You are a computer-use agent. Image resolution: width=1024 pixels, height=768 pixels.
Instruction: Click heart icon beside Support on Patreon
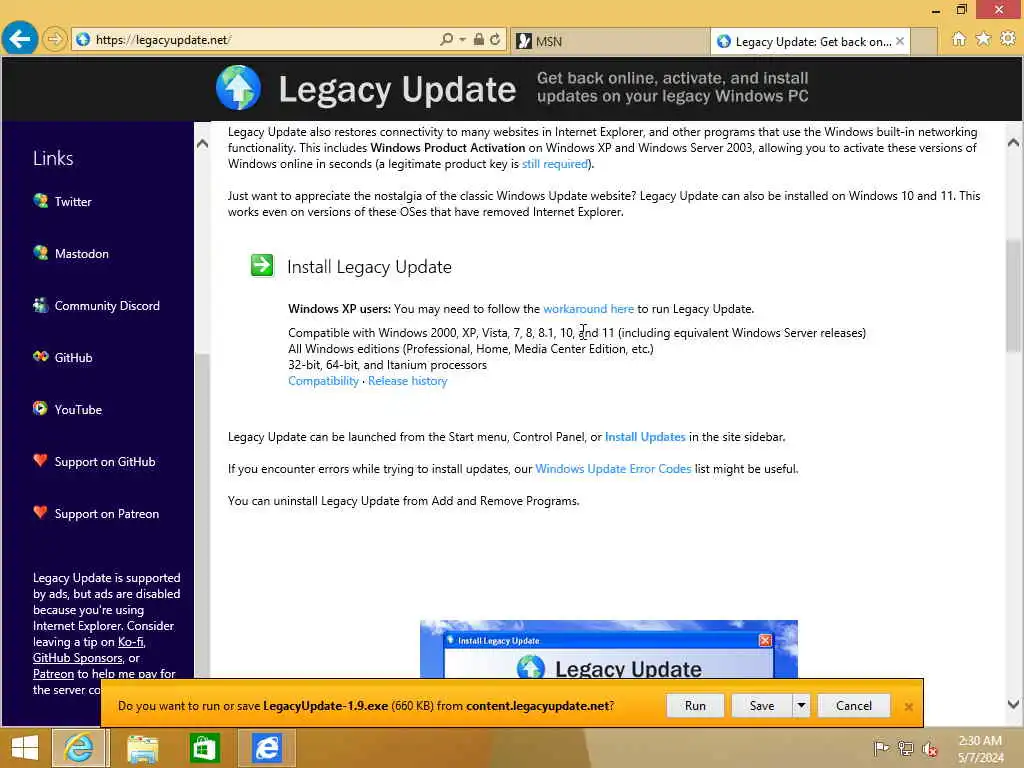[40, 513]
